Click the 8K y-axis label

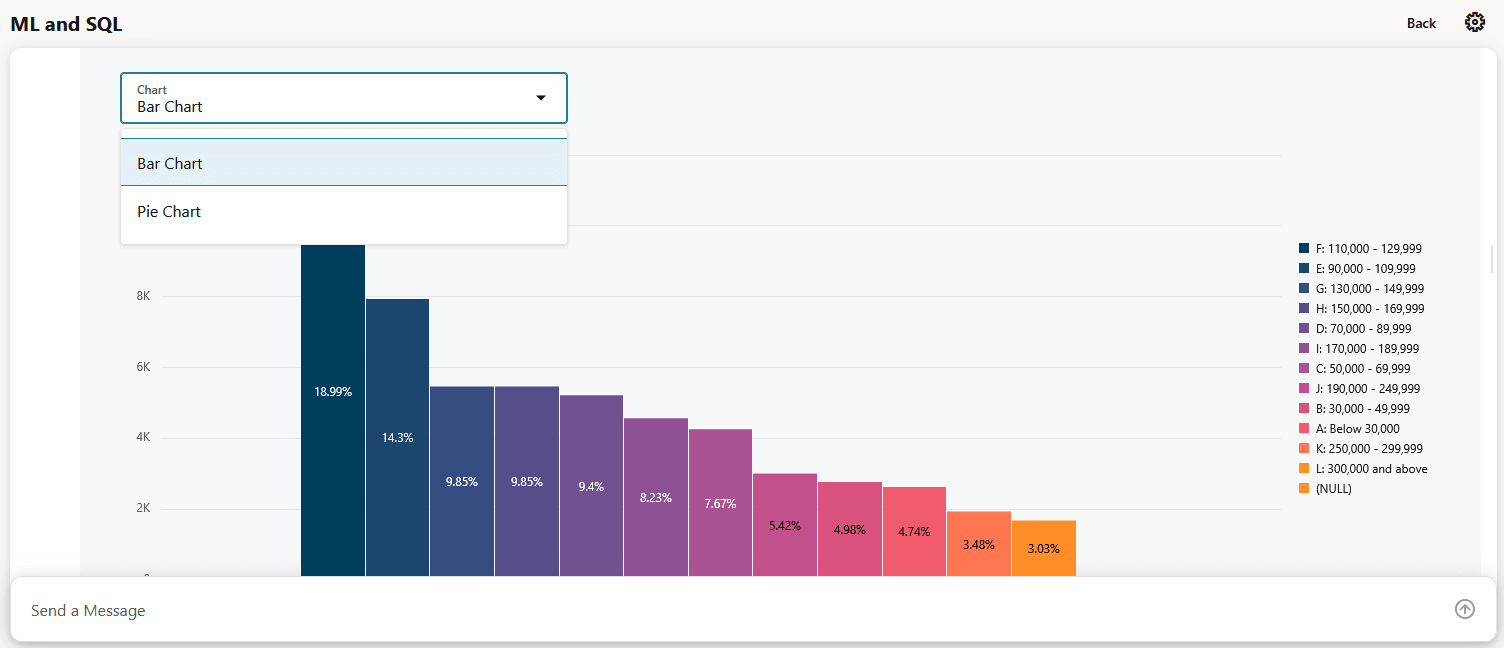(x=143, y=297)
